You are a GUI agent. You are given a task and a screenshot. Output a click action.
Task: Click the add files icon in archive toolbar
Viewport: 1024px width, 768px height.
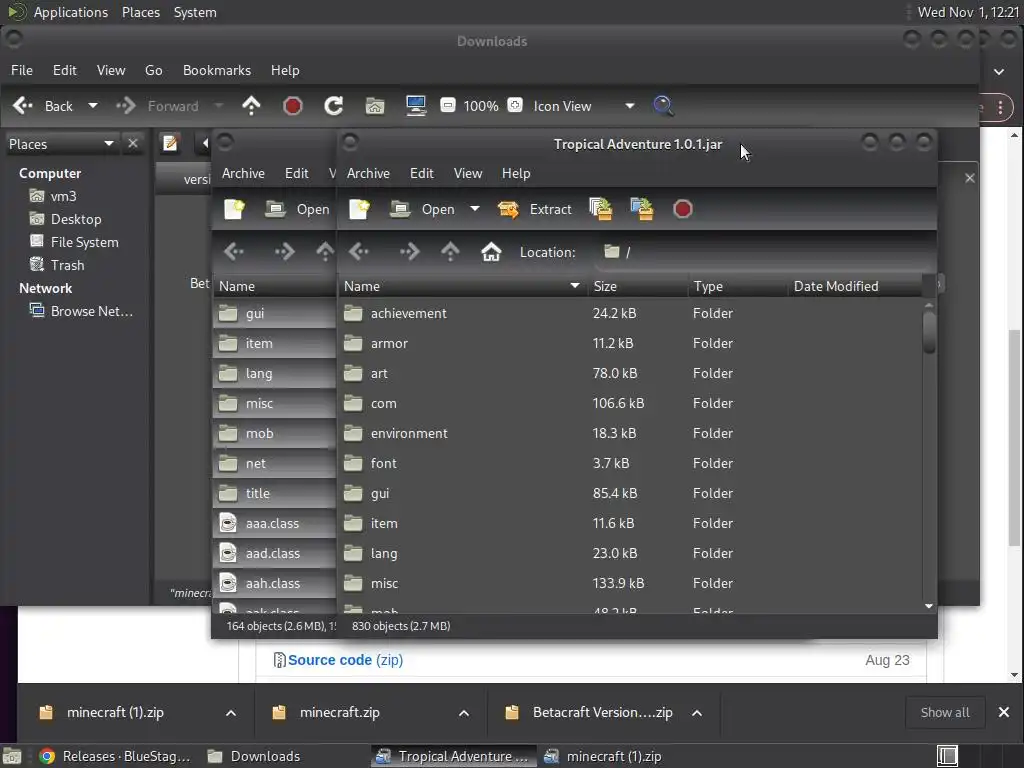pyautogui.click(x=601, y=209)
